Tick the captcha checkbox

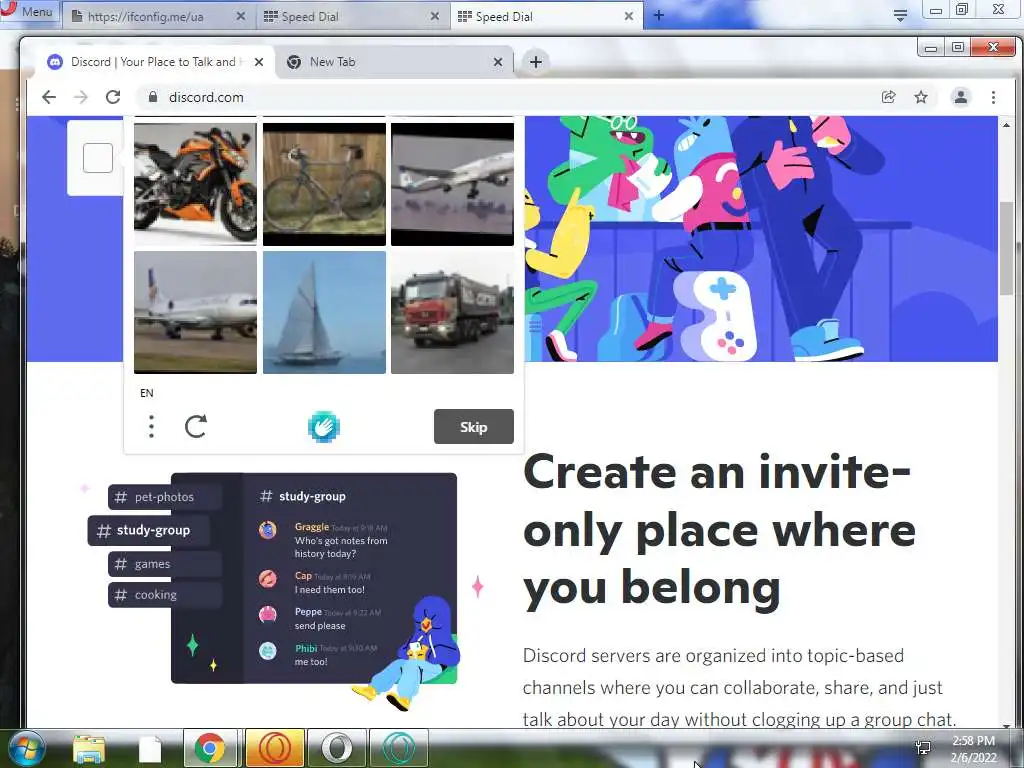pyautogui.click(x=98, y=158)
